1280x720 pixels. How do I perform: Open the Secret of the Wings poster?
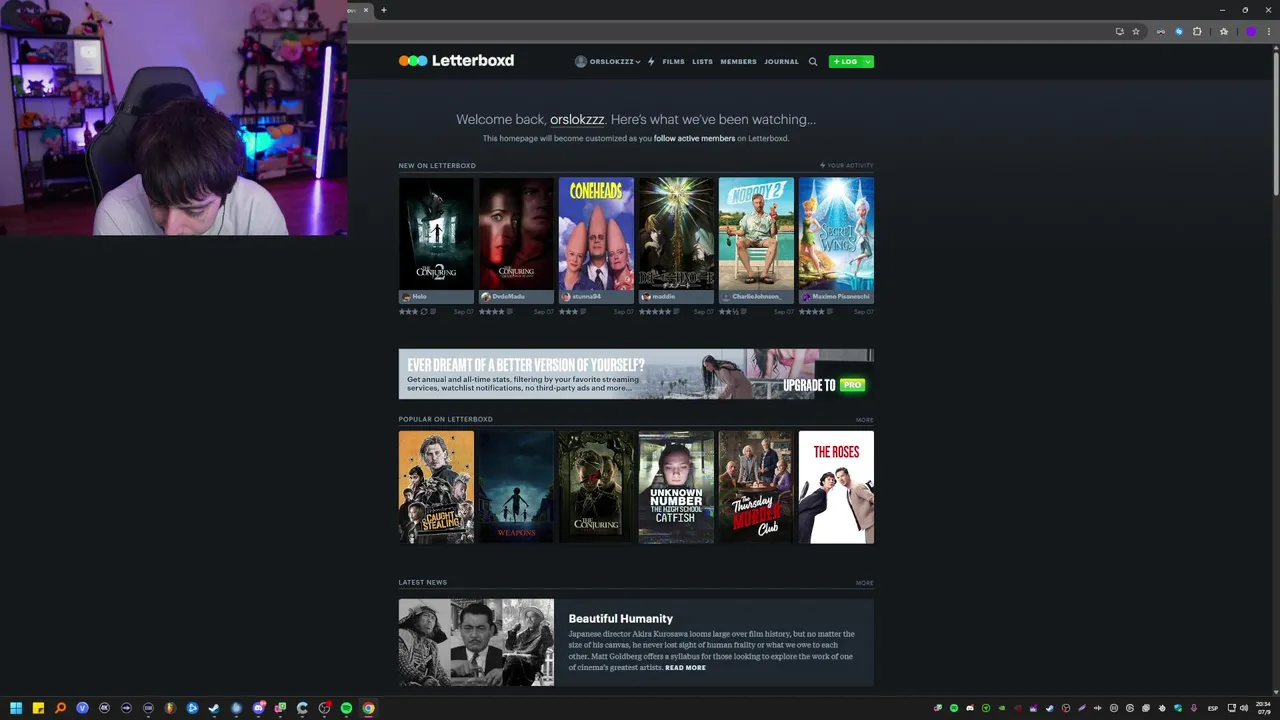(836, 234)
